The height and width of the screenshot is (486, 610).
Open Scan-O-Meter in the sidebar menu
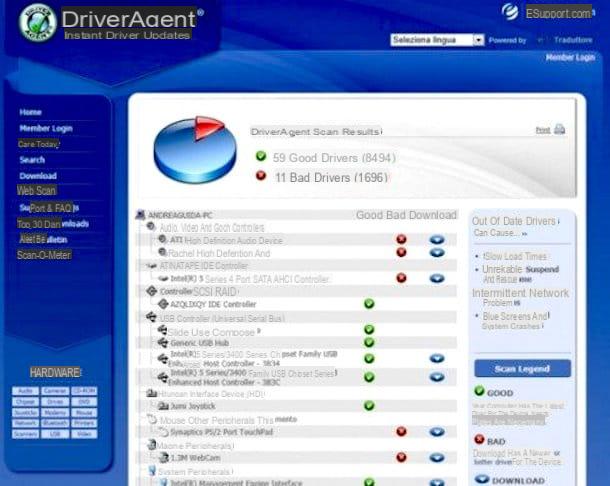44,255
